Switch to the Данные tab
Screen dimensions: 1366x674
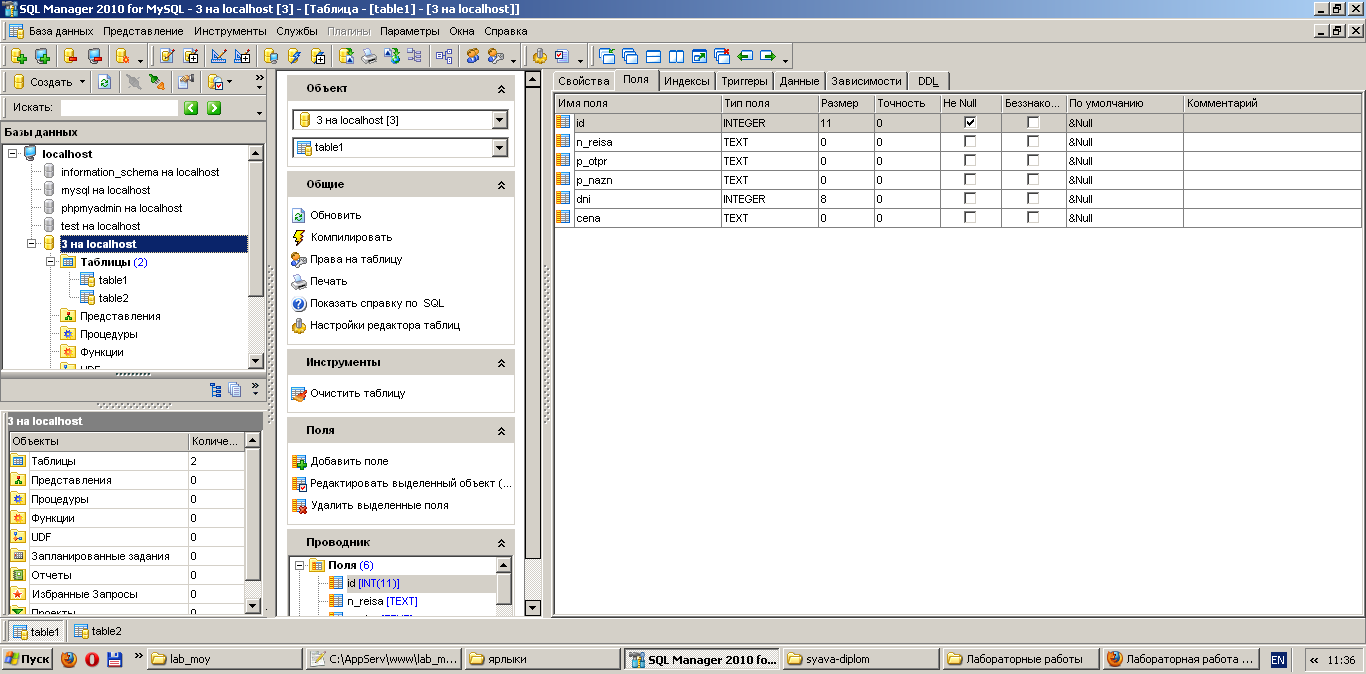800,81
